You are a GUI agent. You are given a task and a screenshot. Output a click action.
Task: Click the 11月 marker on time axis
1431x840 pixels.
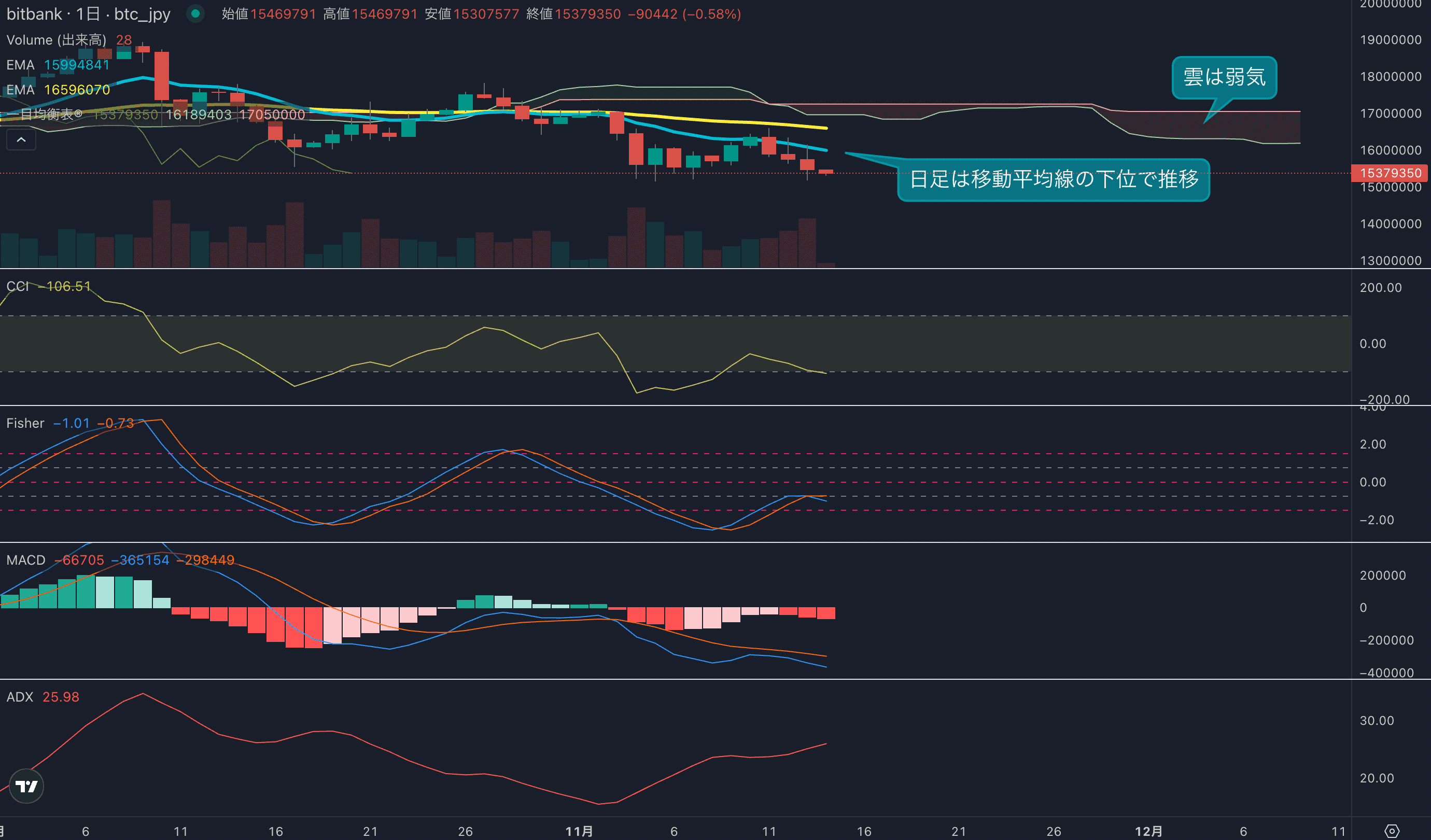coord(579,832)
